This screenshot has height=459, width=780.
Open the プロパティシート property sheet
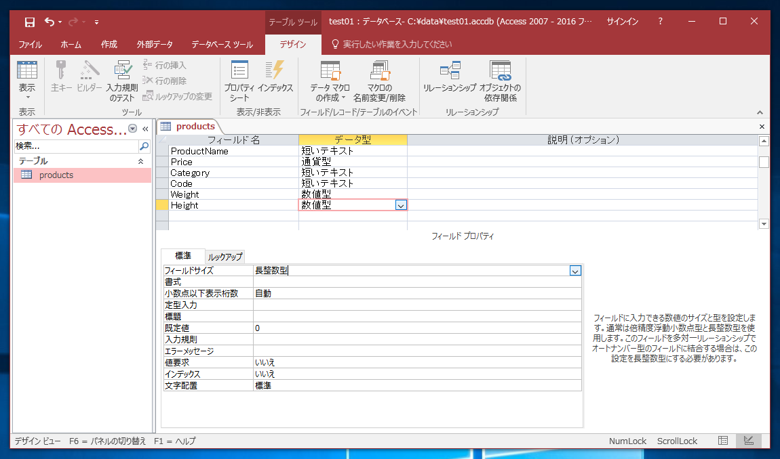239,81
